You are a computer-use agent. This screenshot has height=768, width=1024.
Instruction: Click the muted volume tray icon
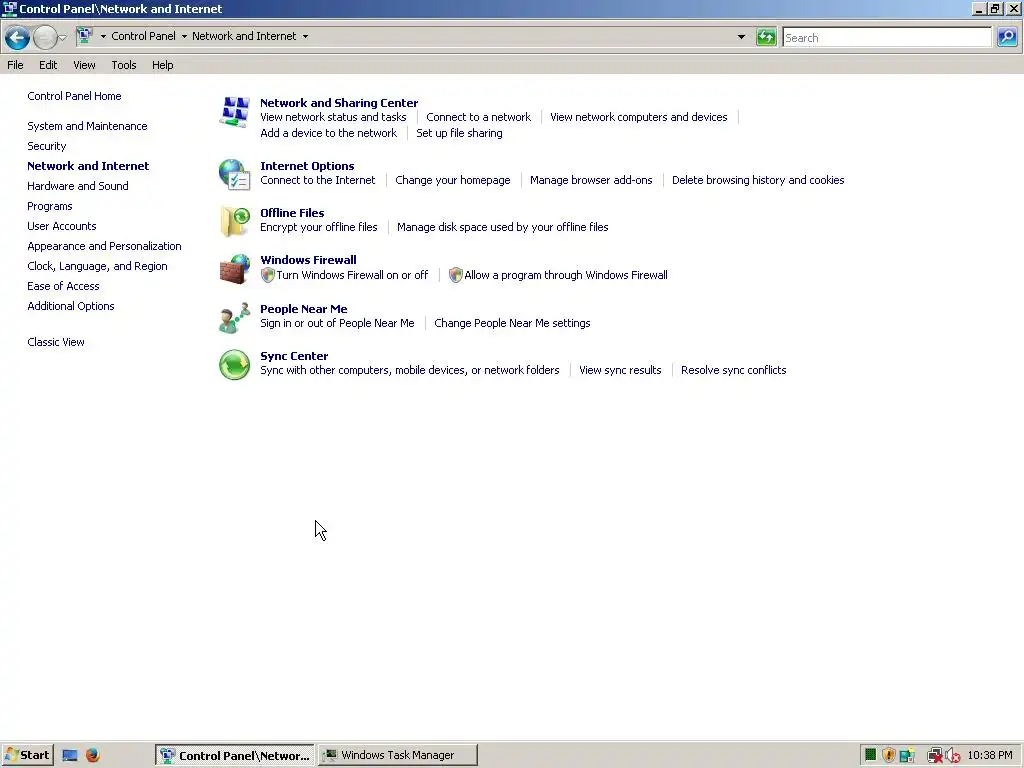pos(953,756)
